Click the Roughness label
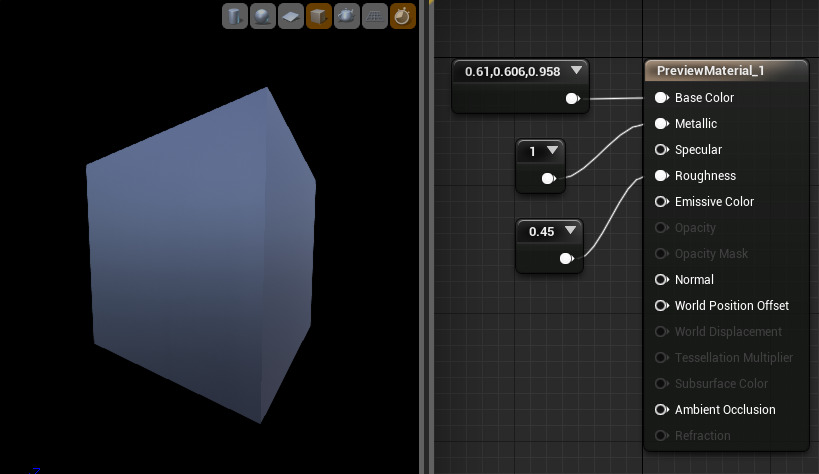The height and width of the screenshot is (474, 819). click(705, 176)
